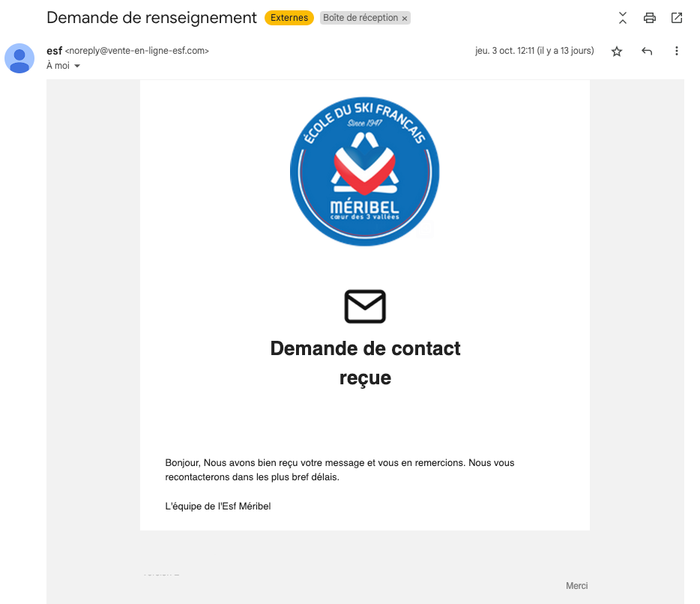Click the 'Demande de renseignement' subject title
Screen dimensions: 700x604
pos(152,18)
